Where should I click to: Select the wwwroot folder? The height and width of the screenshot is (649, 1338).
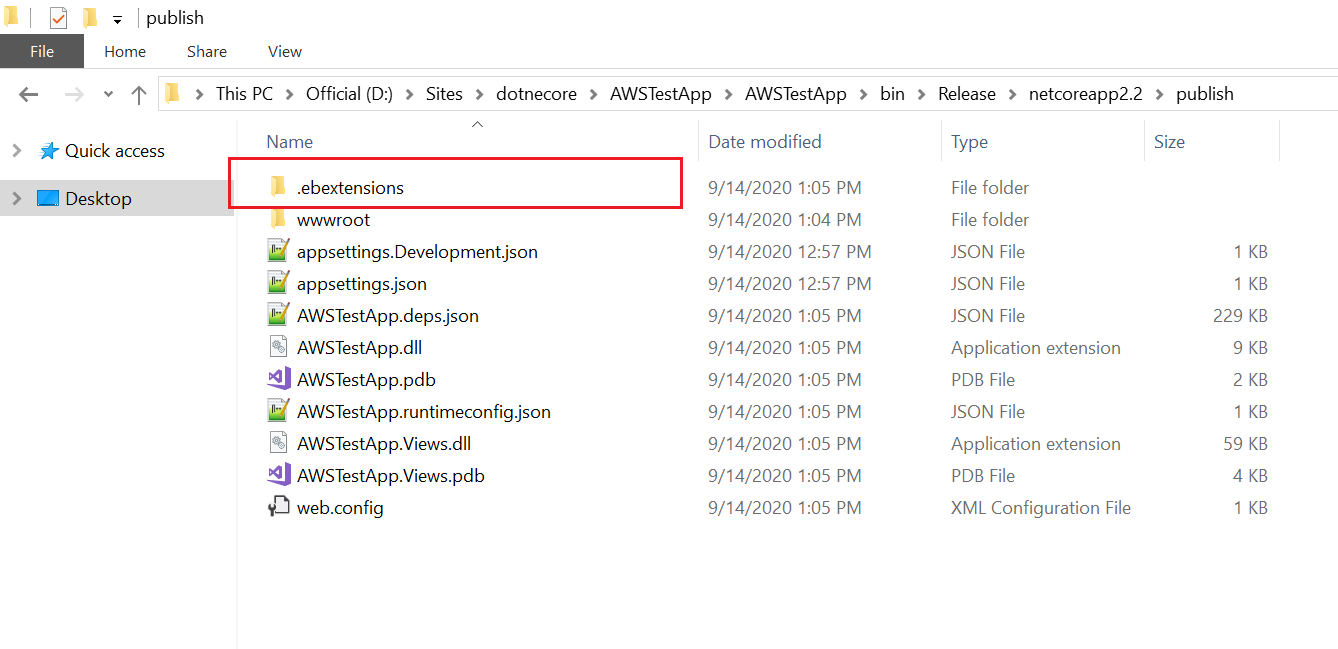tap(333, 220)
